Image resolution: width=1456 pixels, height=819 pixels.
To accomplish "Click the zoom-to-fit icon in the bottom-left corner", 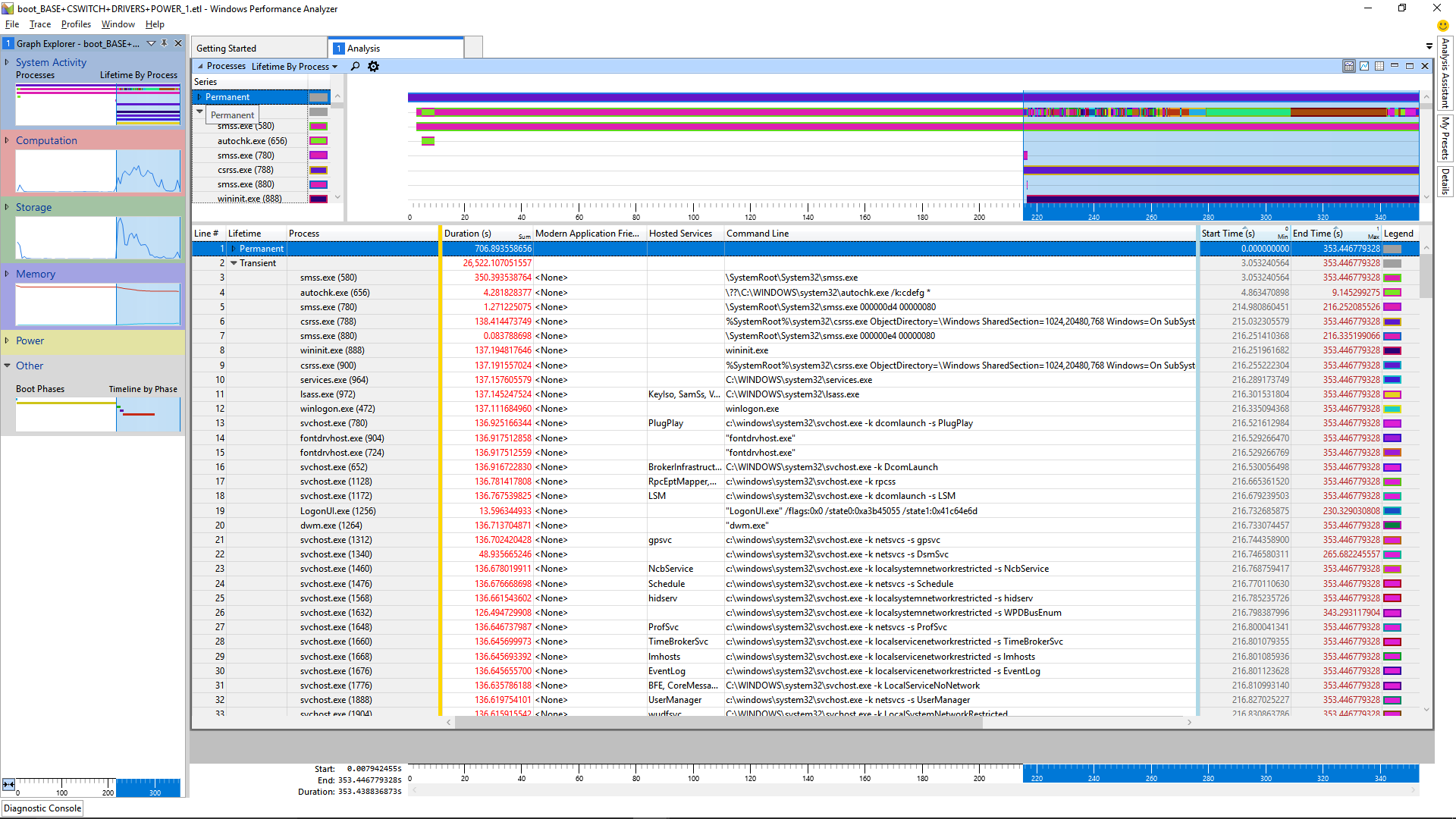I will [8, 783].
